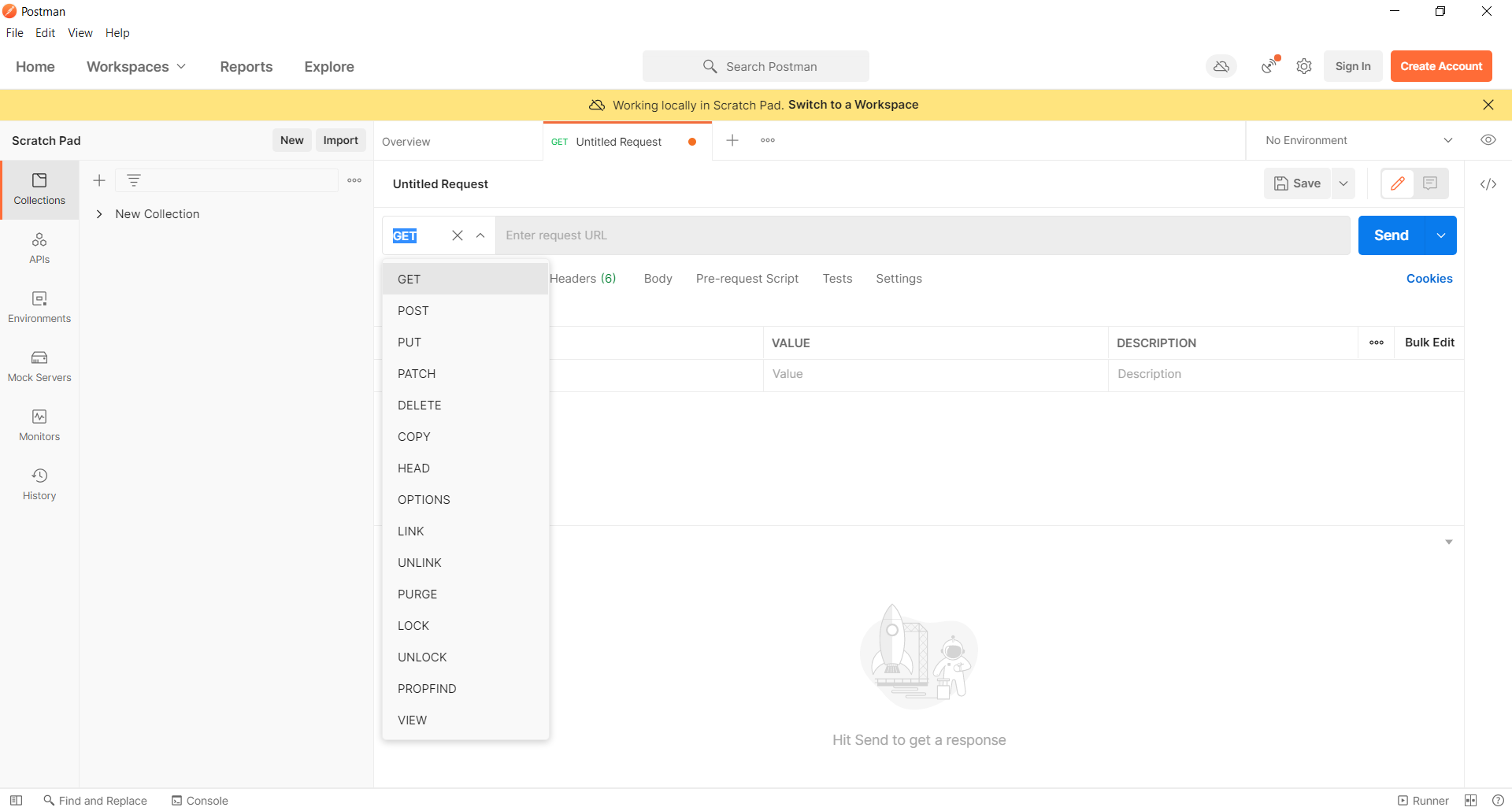
Task: Toggle the sidebar icon in status bar
Action: (x=16, y=800)
